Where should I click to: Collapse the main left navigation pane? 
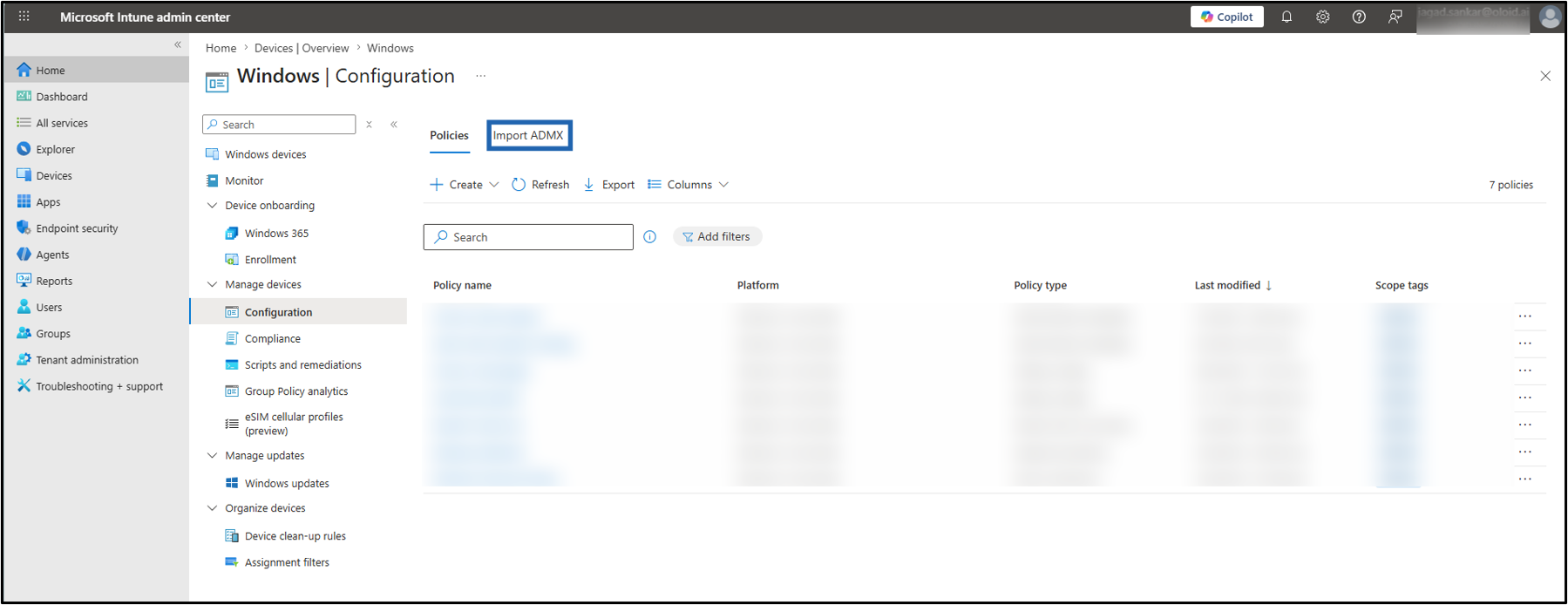[x=178, y=44]
